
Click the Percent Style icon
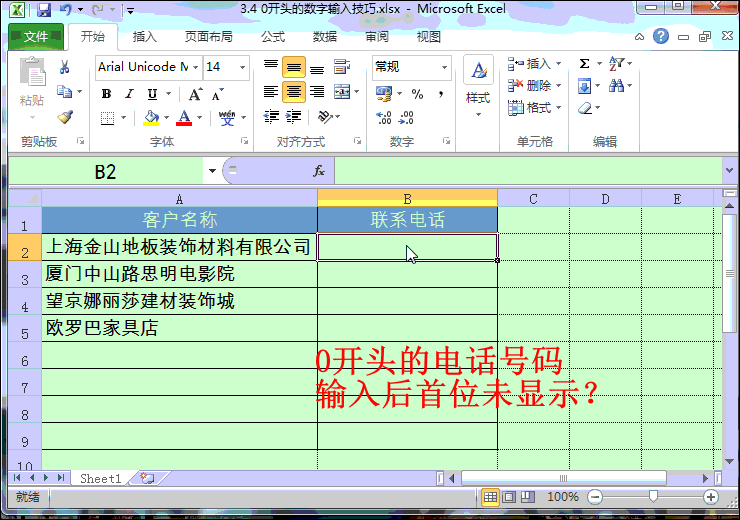(x=417, y=94)
